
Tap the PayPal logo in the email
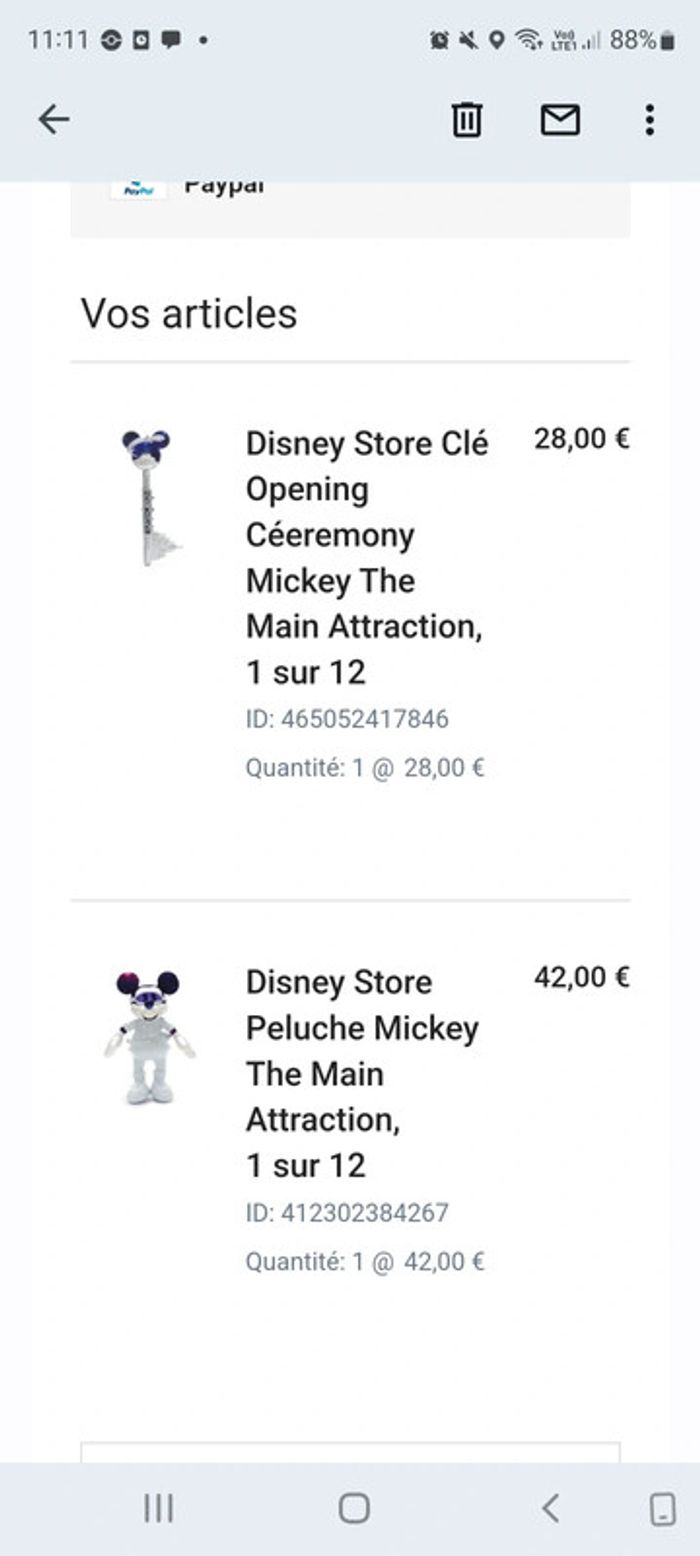138,186
